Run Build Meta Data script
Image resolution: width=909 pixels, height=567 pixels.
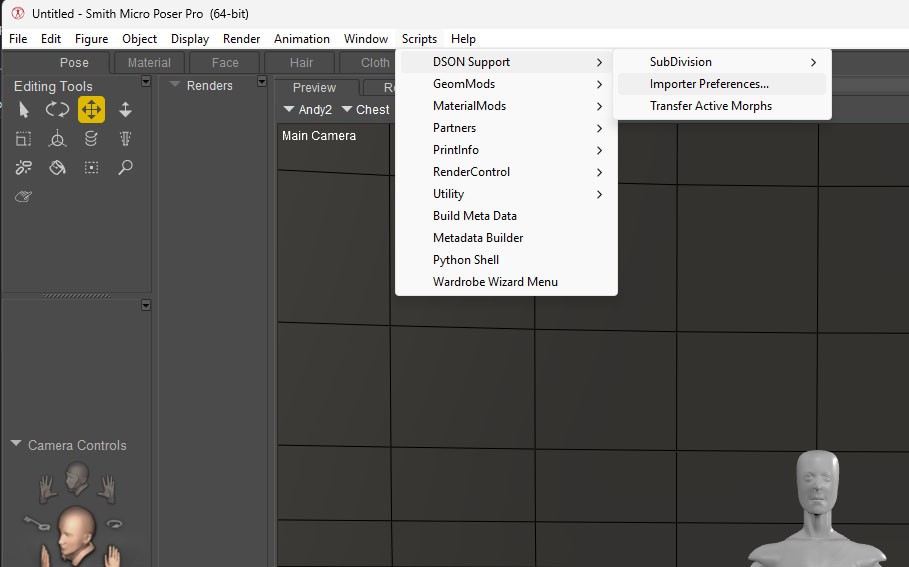pos(506,216)
